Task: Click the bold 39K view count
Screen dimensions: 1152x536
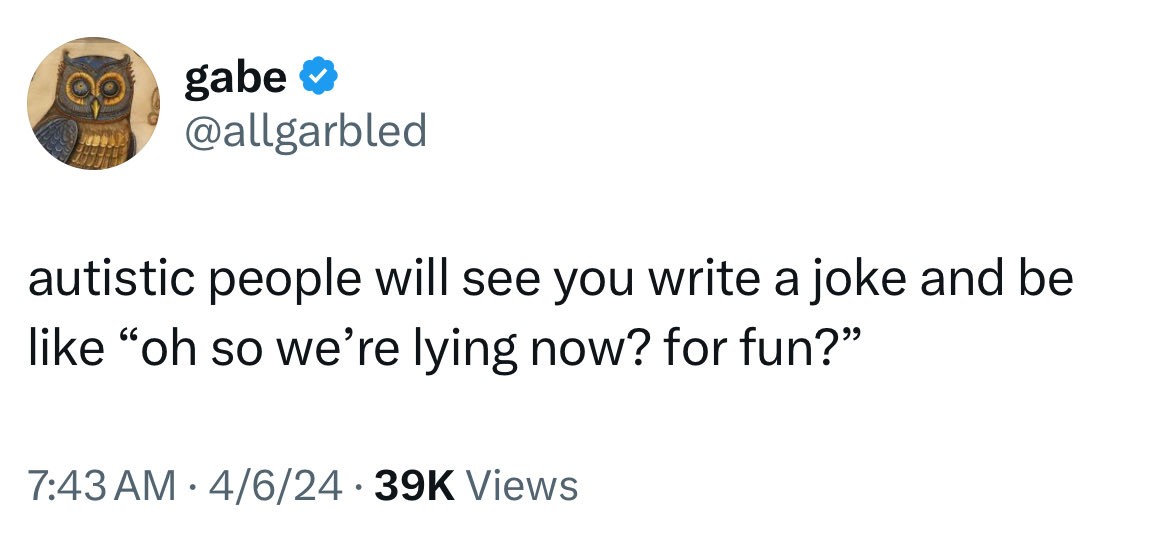Action: click(x=412, y=486)
